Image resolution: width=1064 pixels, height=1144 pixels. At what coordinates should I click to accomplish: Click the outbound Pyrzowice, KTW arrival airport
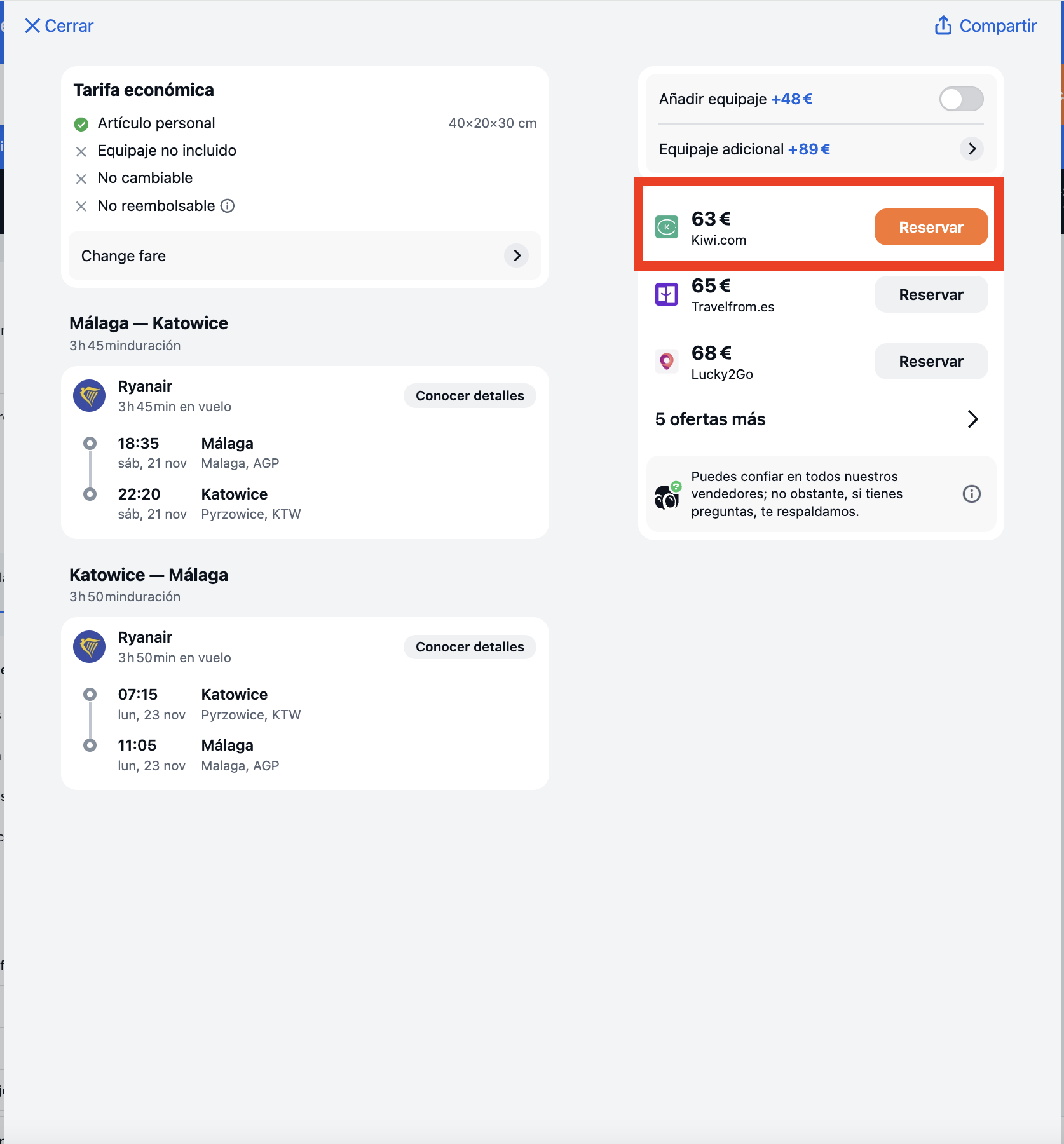point(251,514)
